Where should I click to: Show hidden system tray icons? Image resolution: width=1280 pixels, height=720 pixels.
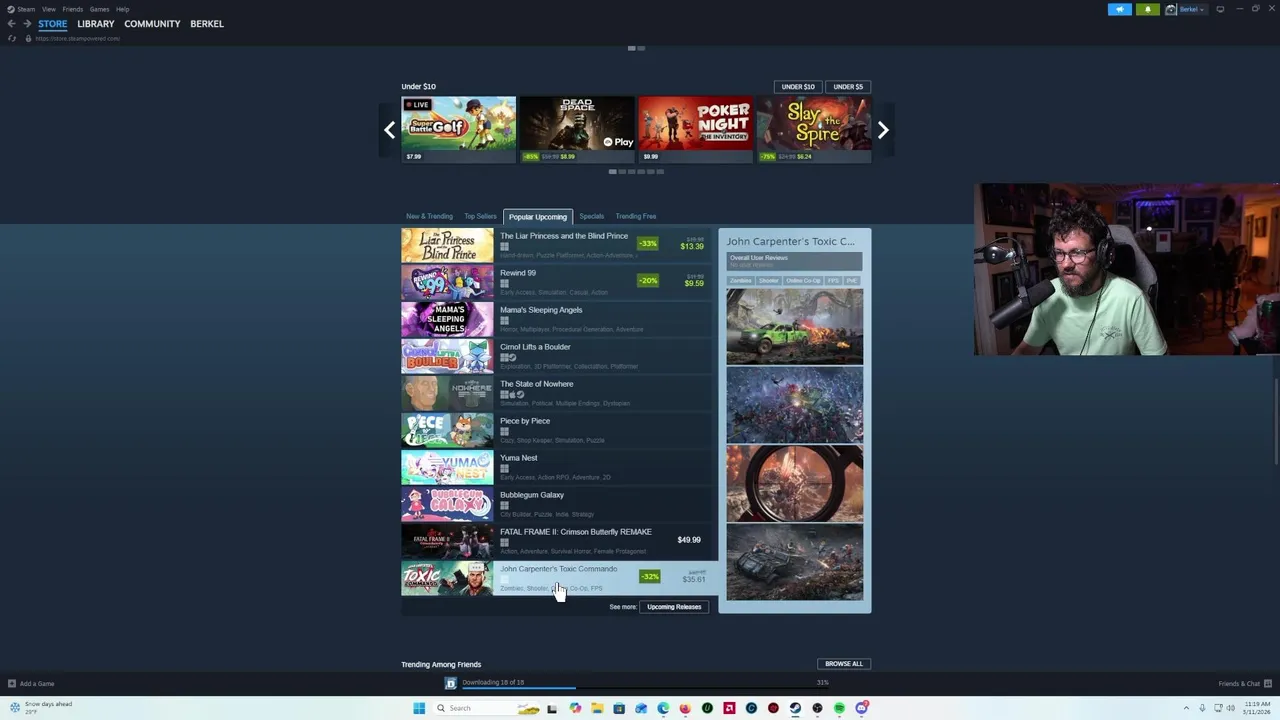1186,708
